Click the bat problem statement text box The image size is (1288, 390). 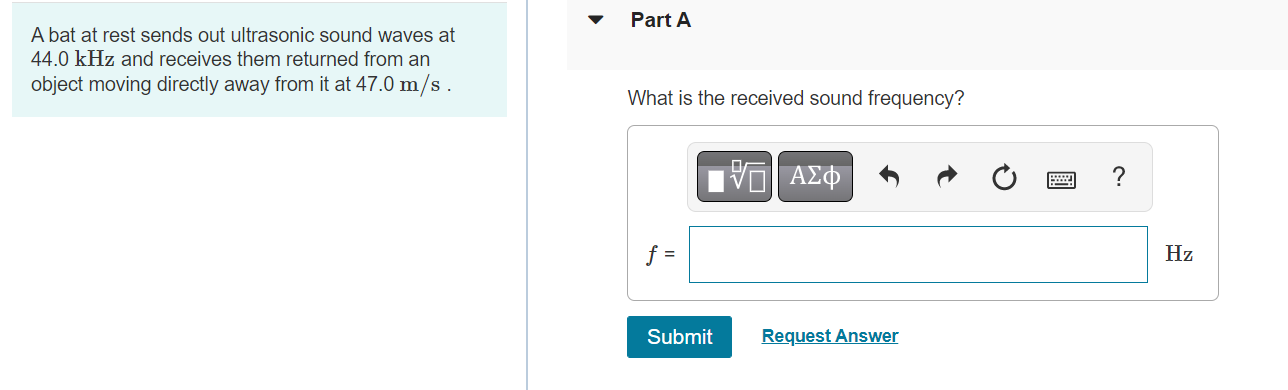pyautogui.click(x=260, y=60)
